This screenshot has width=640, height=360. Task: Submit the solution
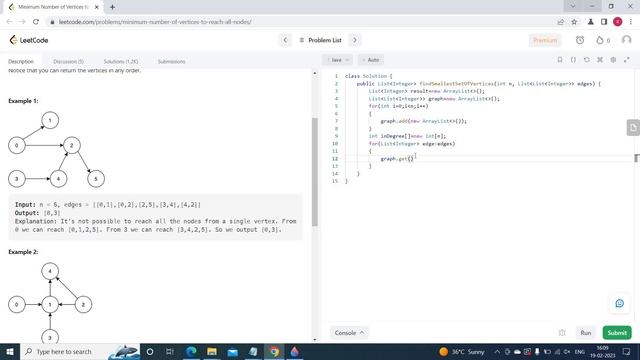point(617,333)
